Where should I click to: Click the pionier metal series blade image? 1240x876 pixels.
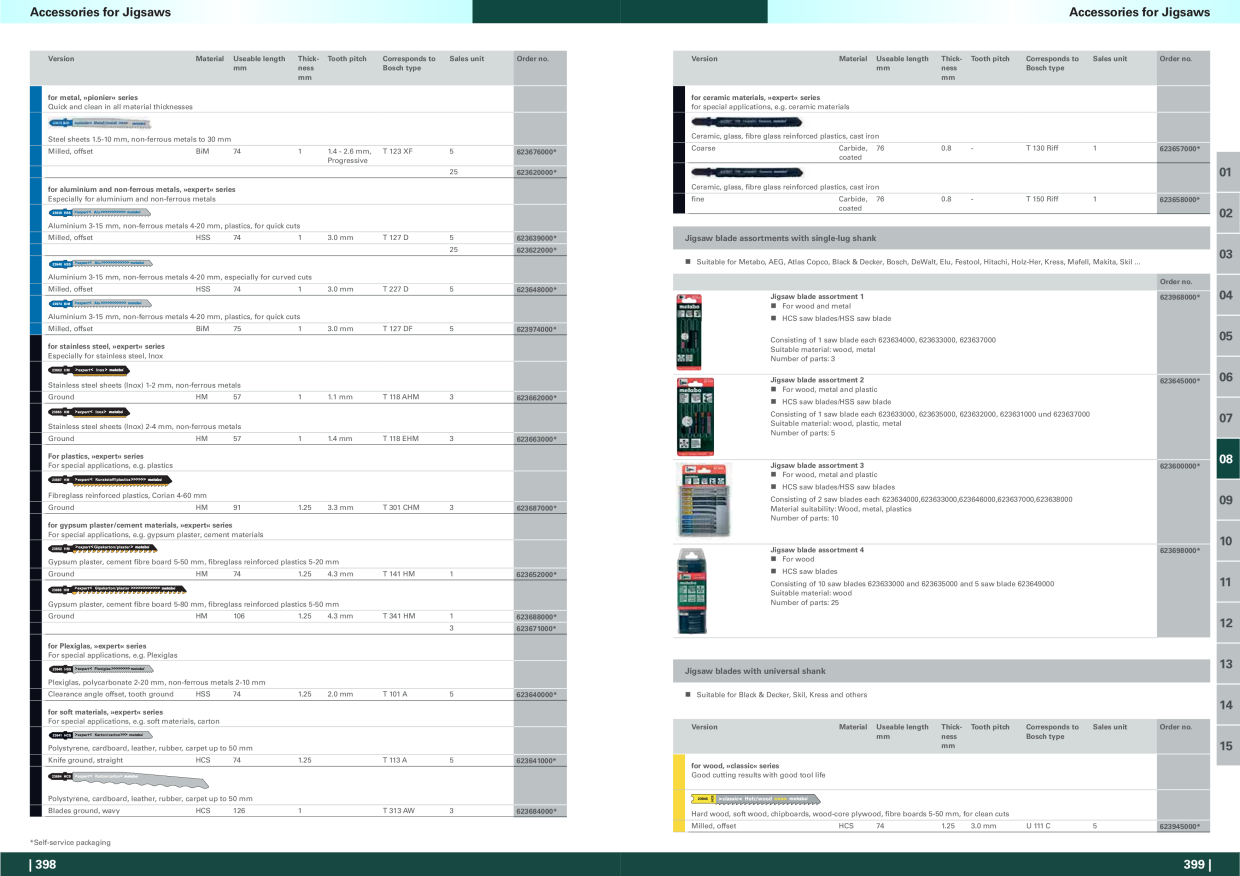101,123
